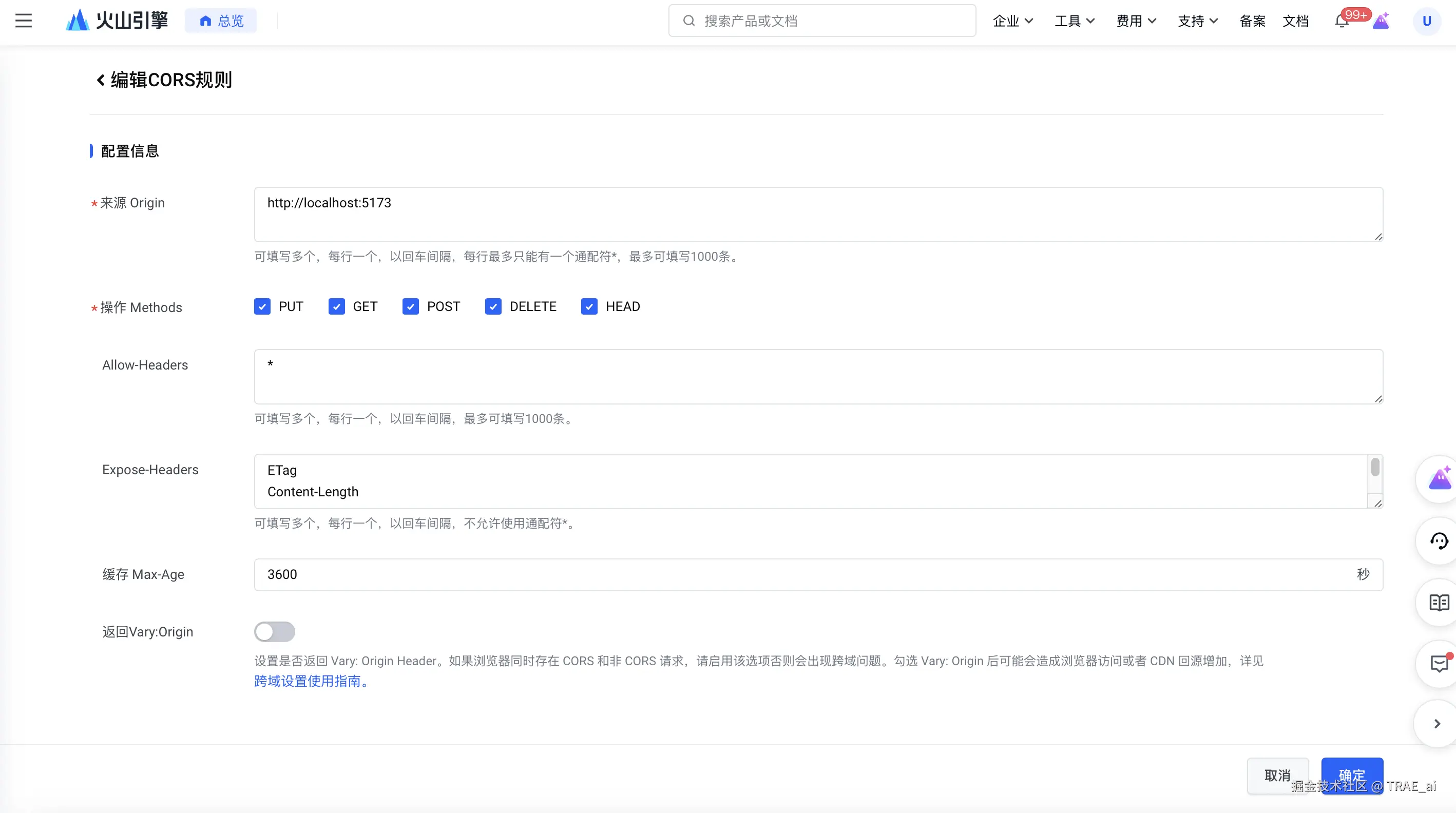Enable the 返回Vary:Origin toggle
Viewport: 1456px width, 813px height.
pyautogui.click(x=275, y=632)
